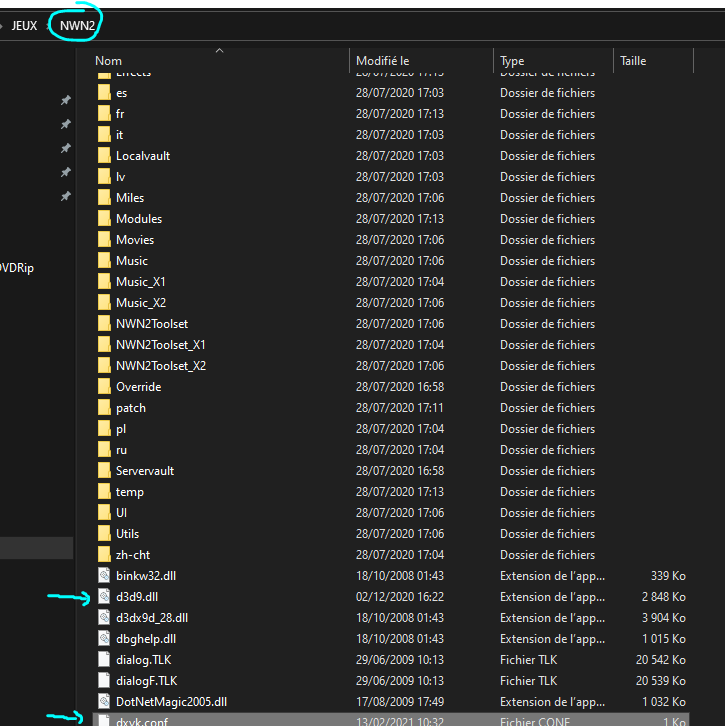Select the dialog.TLK file icon
Image resolution: width=725 pixels, height=726 pixels.
[x=105, y=660]
